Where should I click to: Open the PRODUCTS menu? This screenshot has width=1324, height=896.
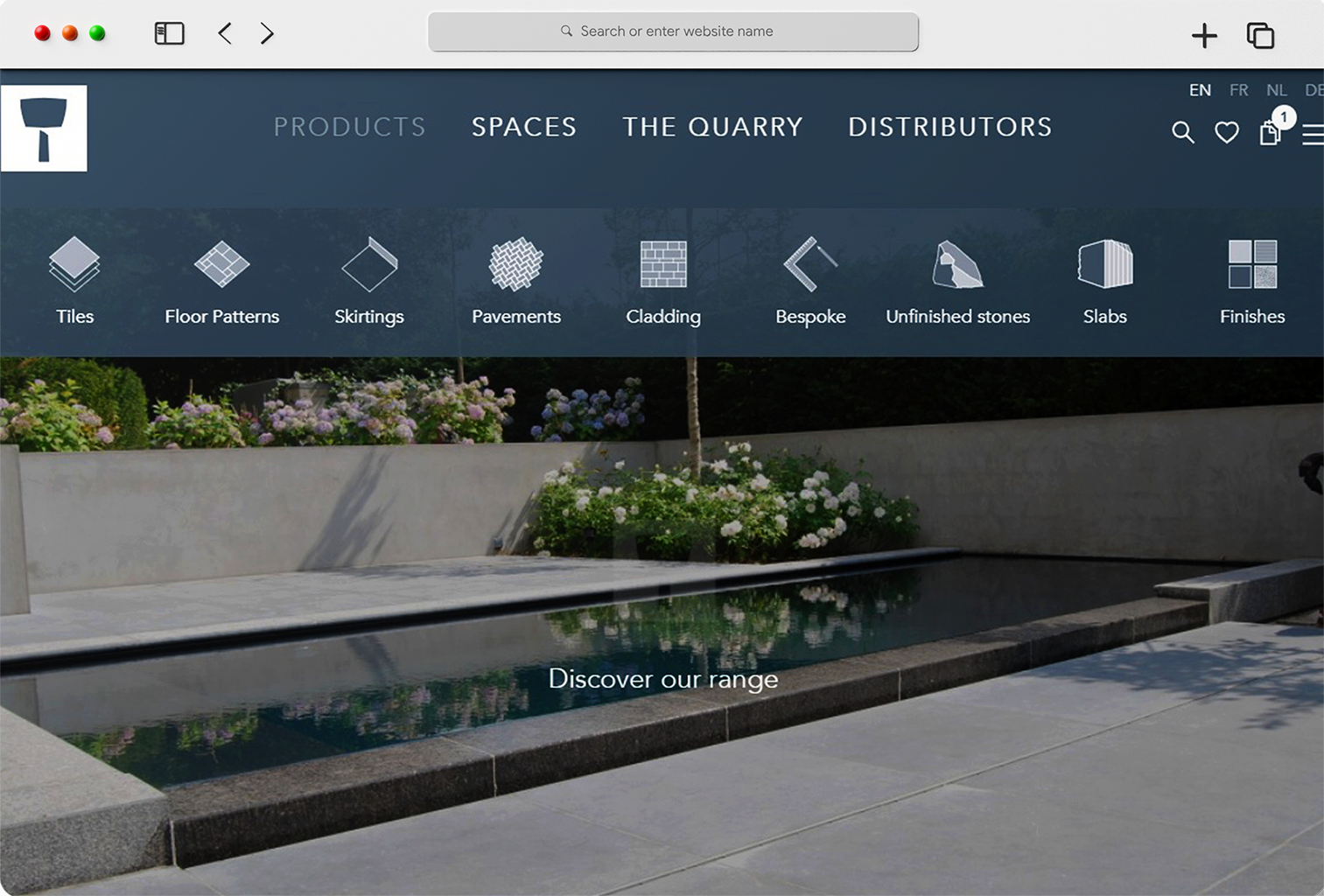tap(349, 127)
